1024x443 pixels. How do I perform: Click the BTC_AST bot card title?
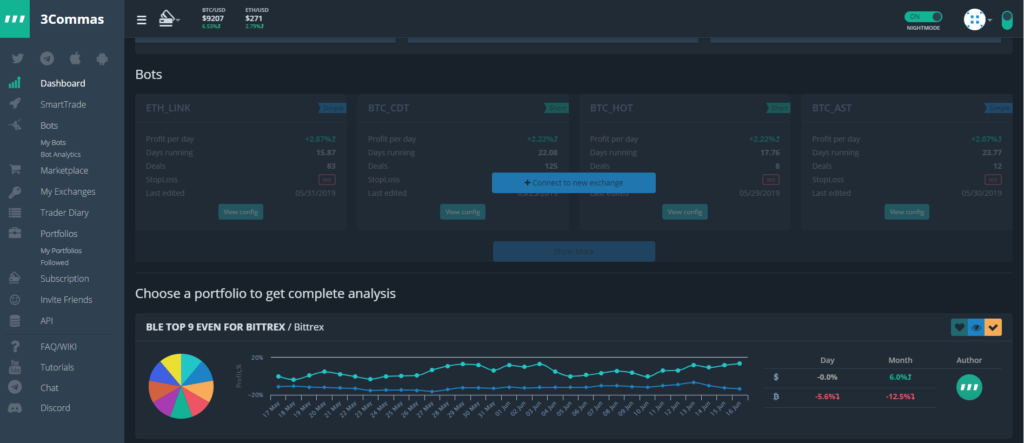pyautogui.click(x=832, y=108)
